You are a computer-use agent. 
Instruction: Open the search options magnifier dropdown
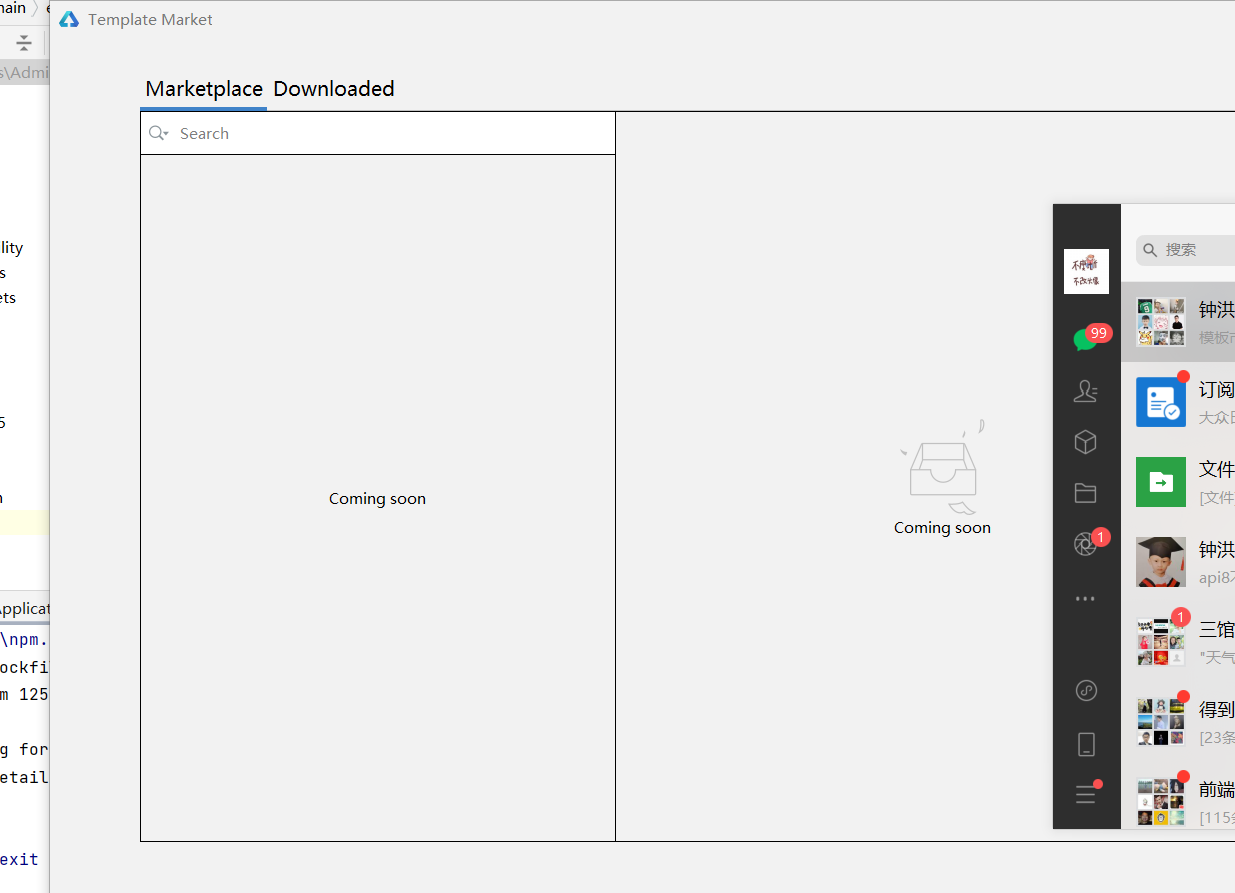pos(158,133)
